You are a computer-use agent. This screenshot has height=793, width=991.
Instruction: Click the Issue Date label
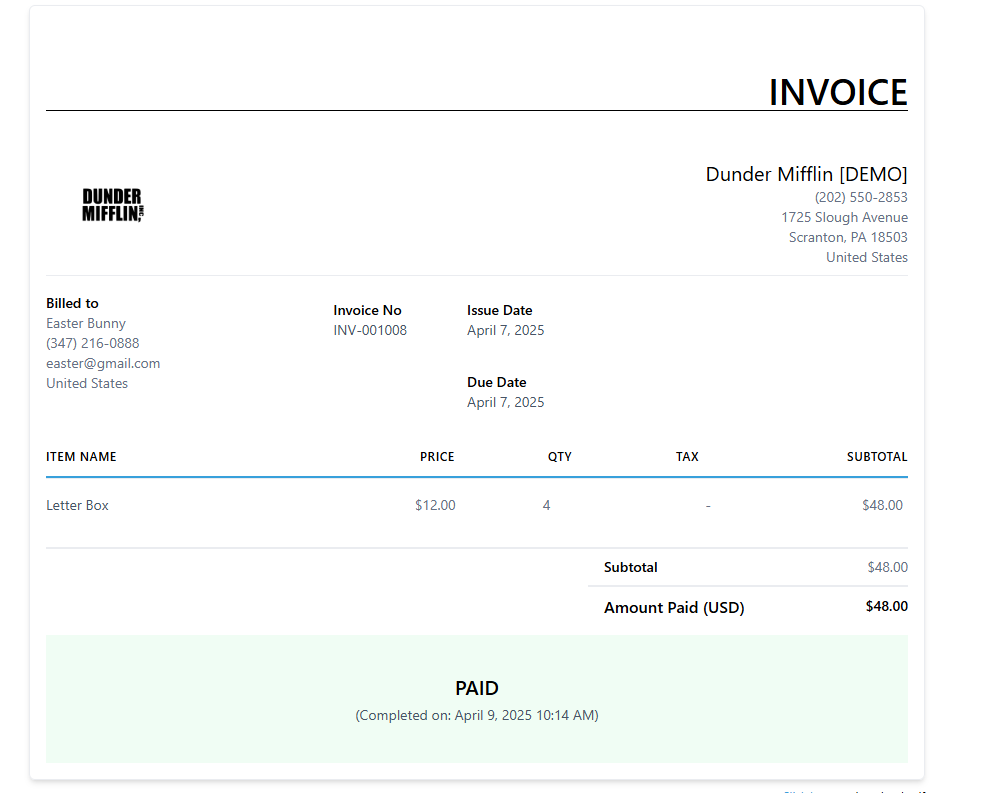499,310
